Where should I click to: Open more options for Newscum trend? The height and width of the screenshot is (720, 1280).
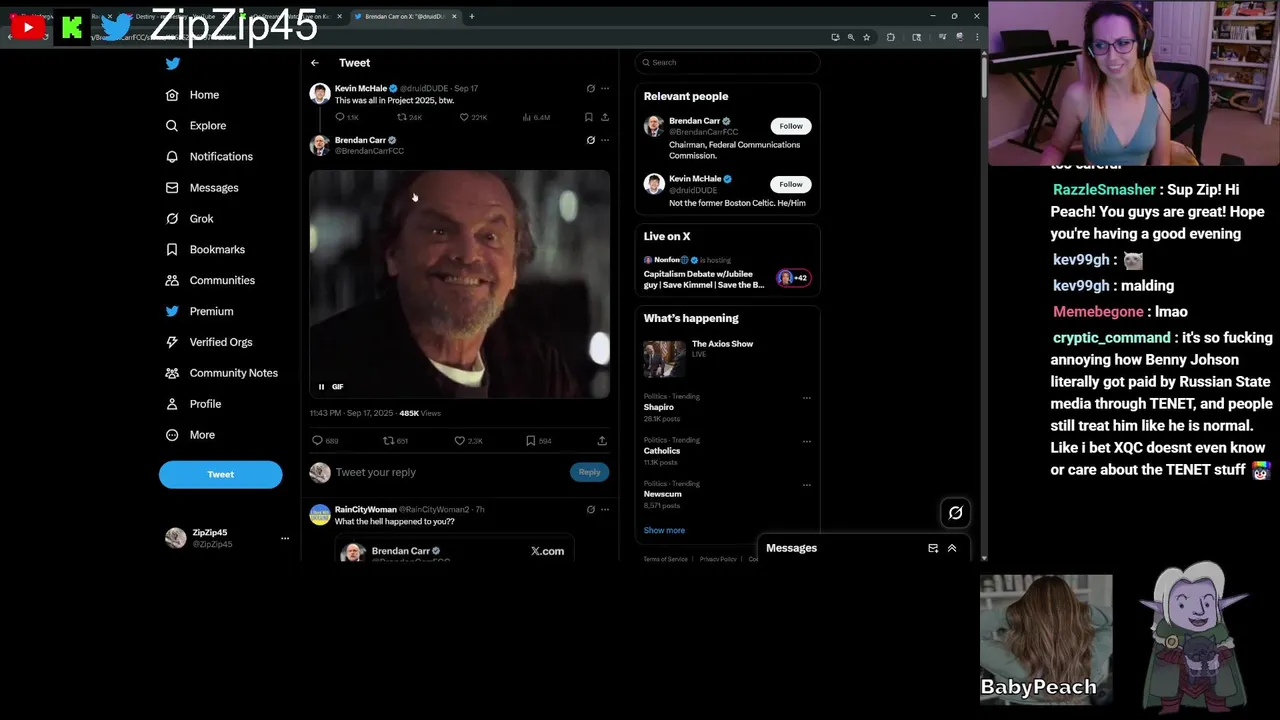tap(806, 485)
